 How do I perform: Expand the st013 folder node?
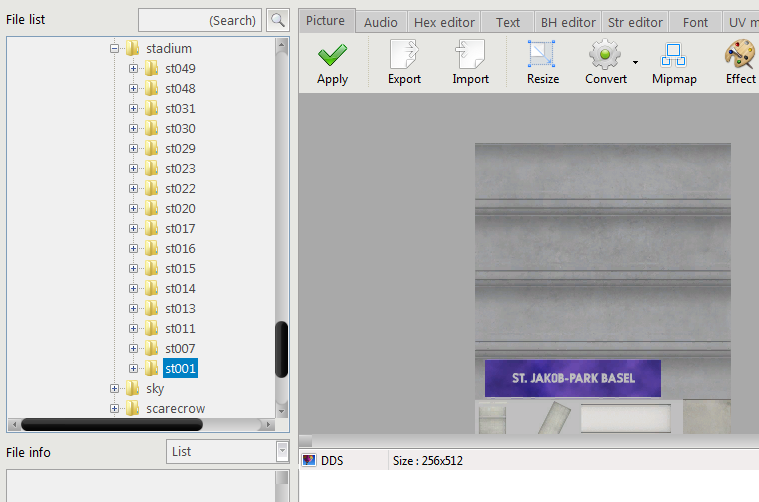(133, 308)
